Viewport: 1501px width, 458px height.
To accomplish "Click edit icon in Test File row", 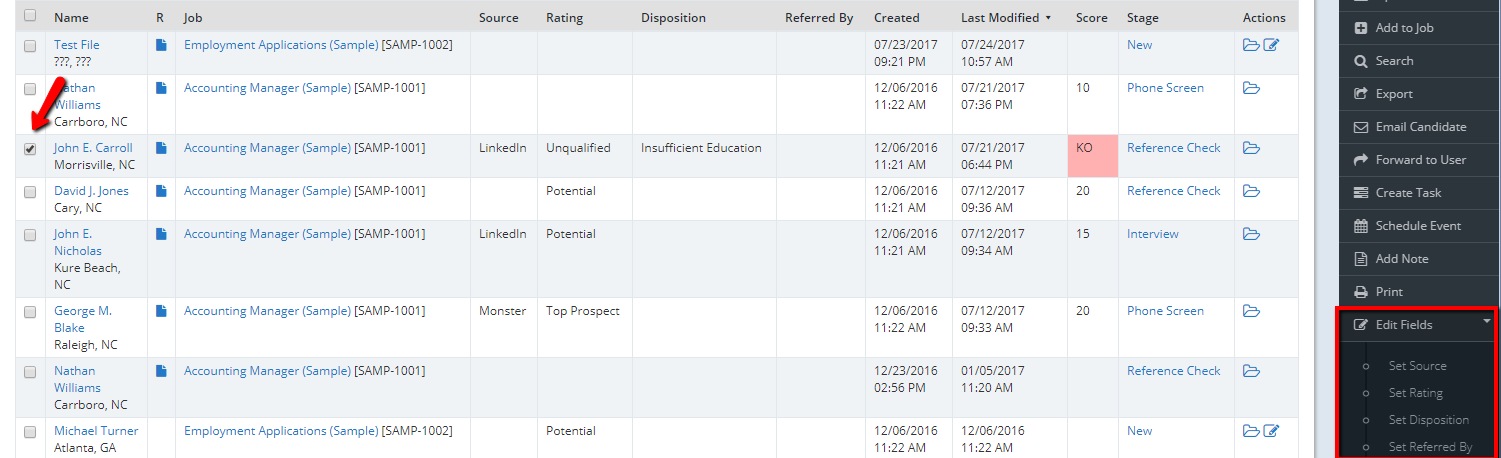I will [1271, 45].
